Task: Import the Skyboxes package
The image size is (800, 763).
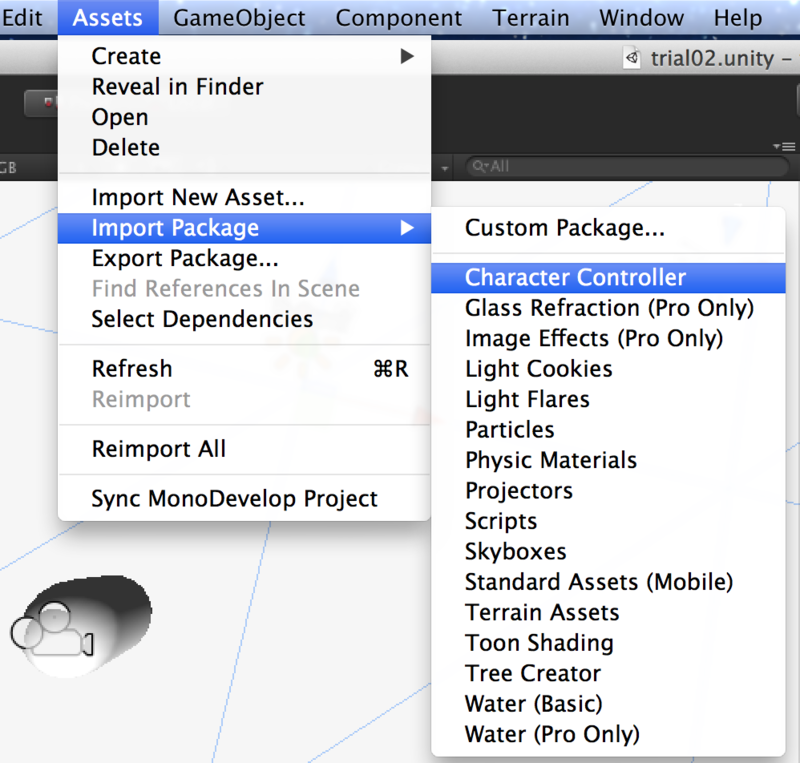Action: point(515,552)
